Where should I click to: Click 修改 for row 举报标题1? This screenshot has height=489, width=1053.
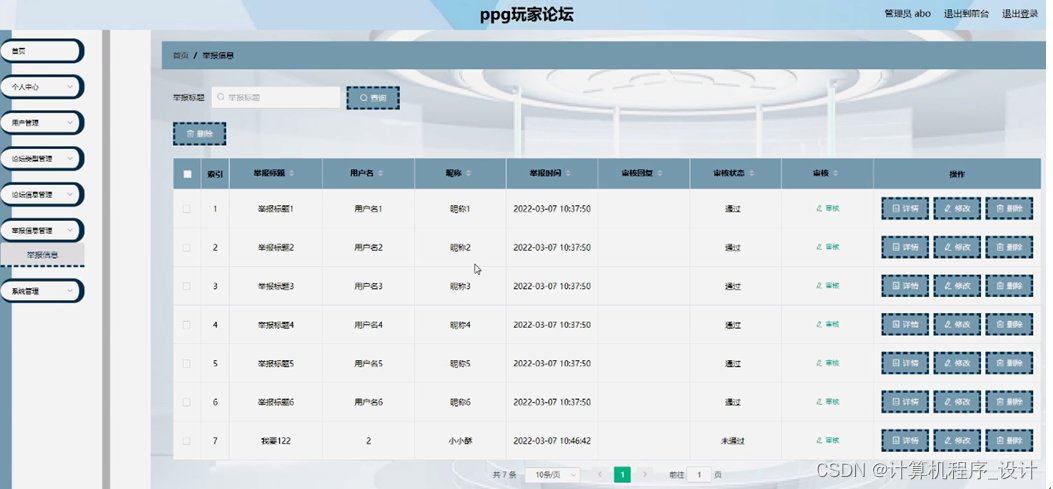[x=957, y=209]
